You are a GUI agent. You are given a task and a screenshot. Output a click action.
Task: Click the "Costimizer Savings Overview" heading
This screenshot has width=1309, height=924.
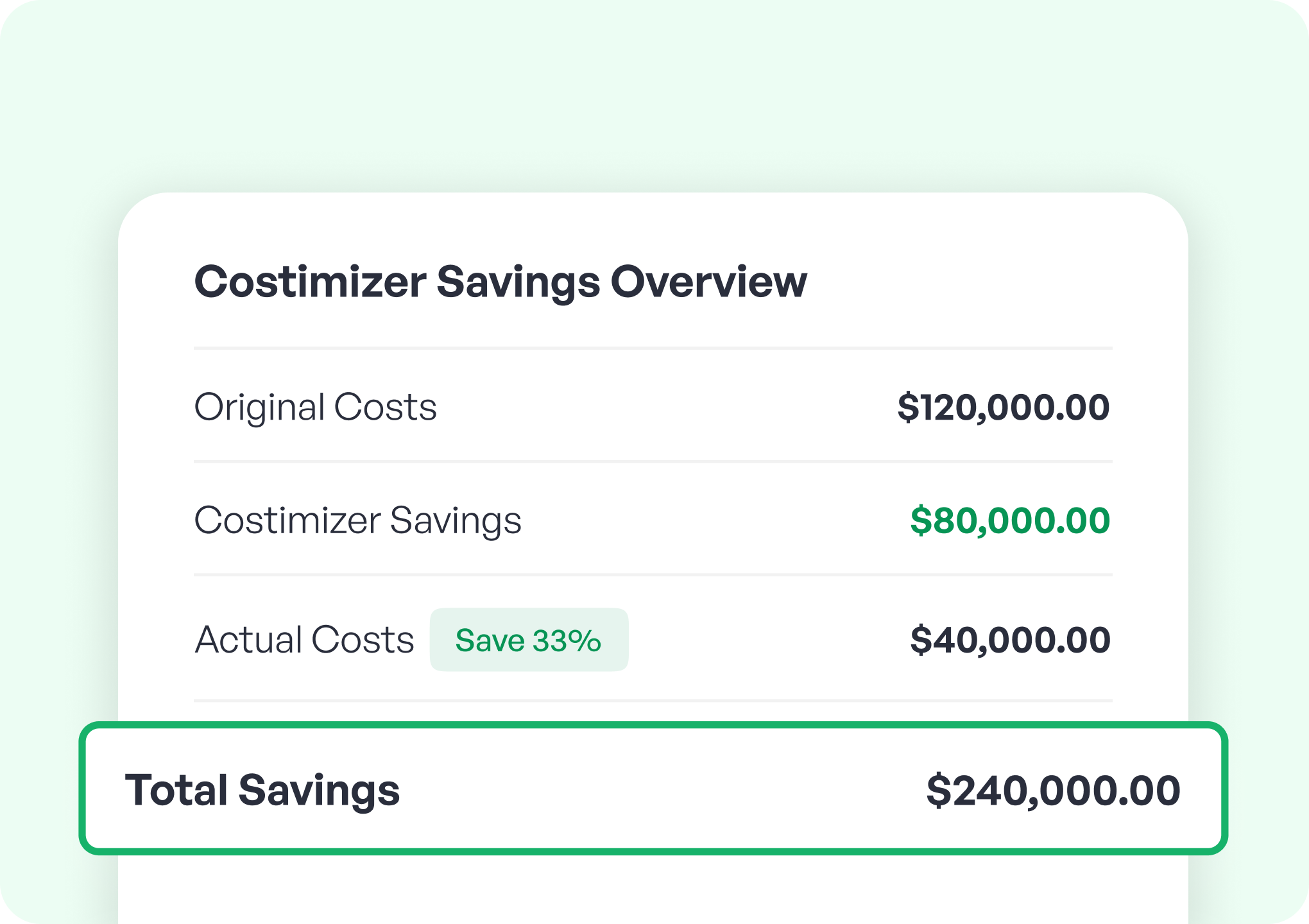(x=501, y=282)
